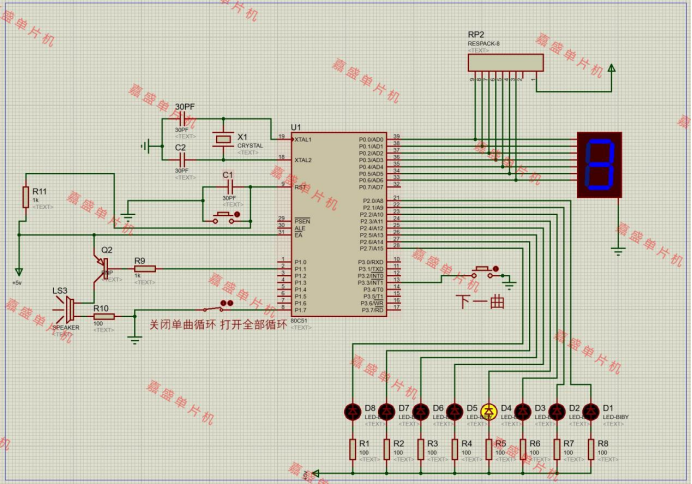Select LED D1
This screenshot has height=484, width=692.
(591, 412)
